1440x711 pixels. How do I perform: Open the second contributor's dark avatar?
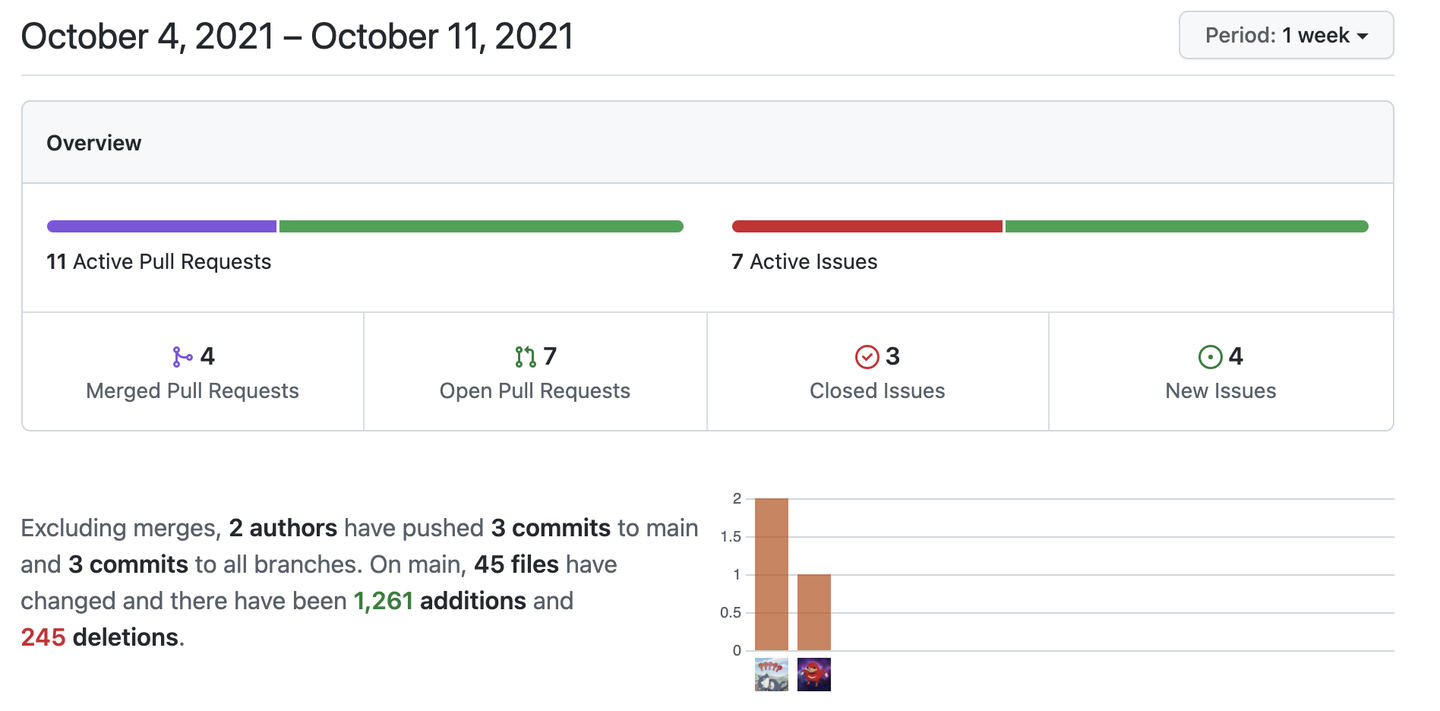point(814,674)
